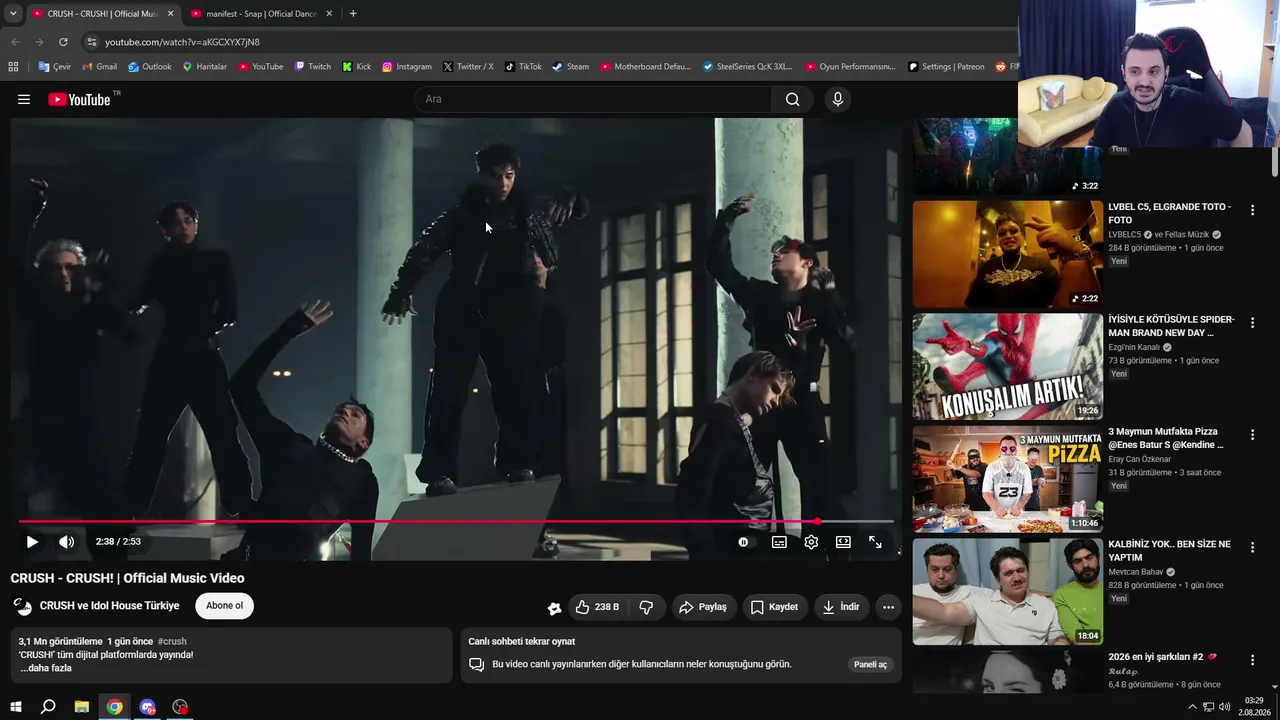Screen dimensions: 1280x720
Task: Click the YouTube search magnifier button
Action: (792, 99)
